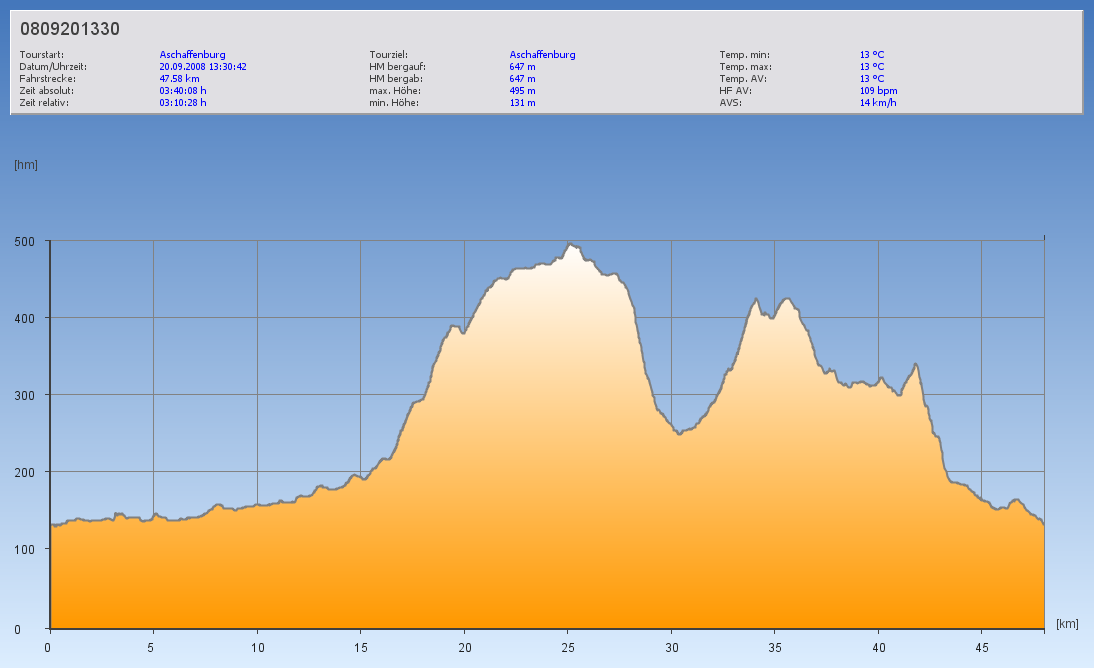Click the tour title 0809201330

pos(70,29)
